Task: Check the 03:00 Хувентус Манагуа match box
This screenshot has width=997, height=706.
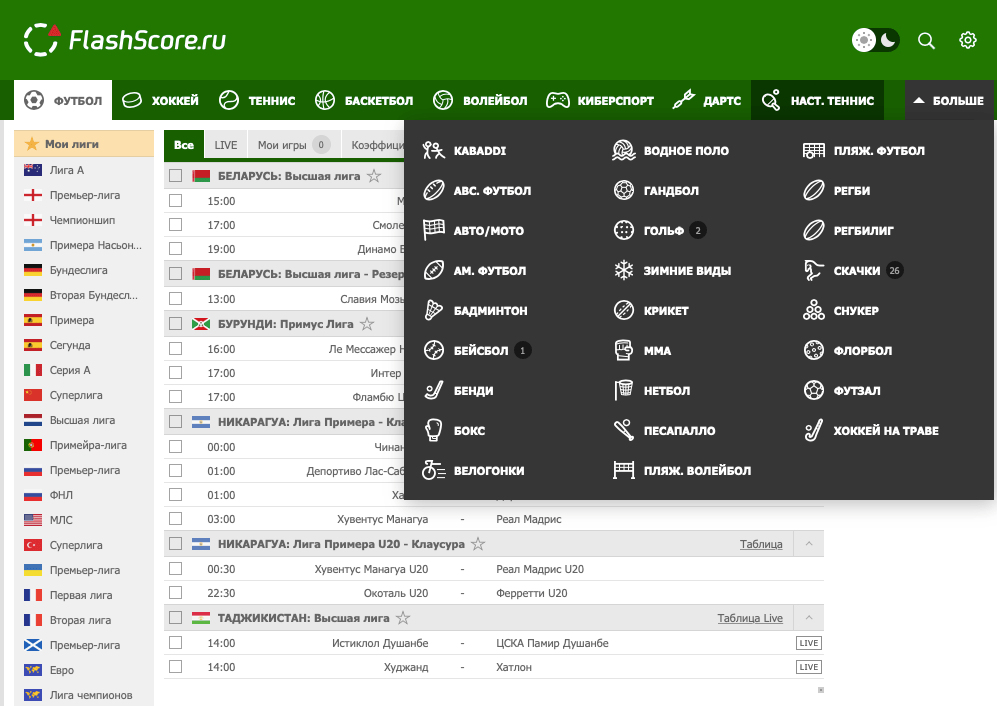Action: pyautogui.click(x=176, y=518)
